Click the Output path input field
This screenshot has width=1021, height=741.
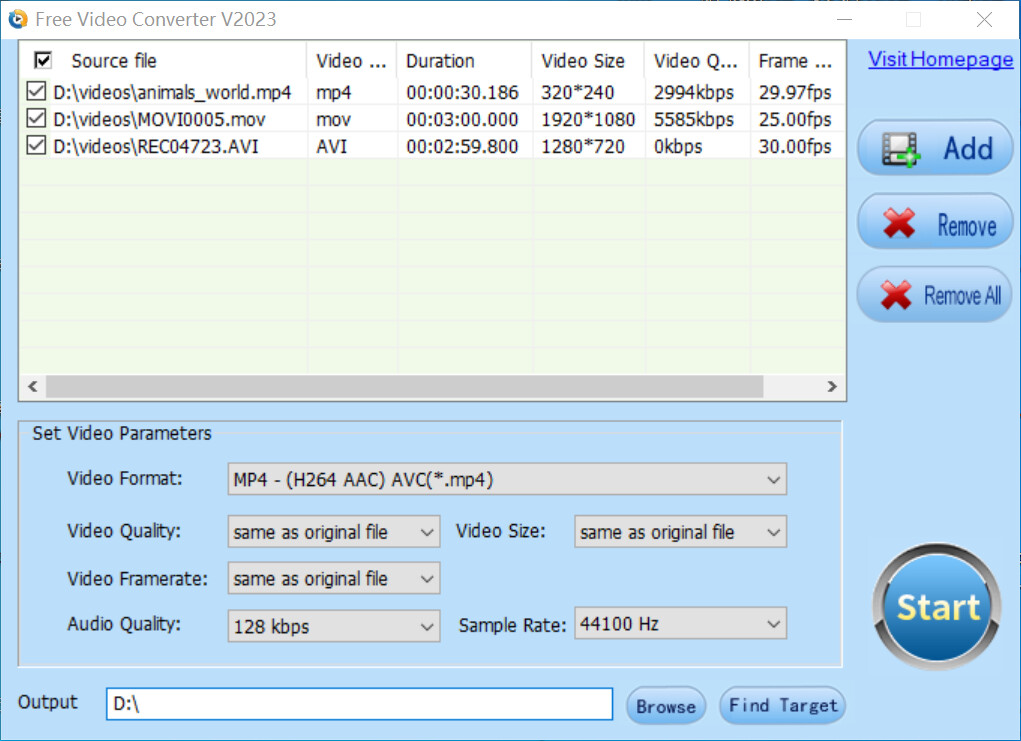358,704
